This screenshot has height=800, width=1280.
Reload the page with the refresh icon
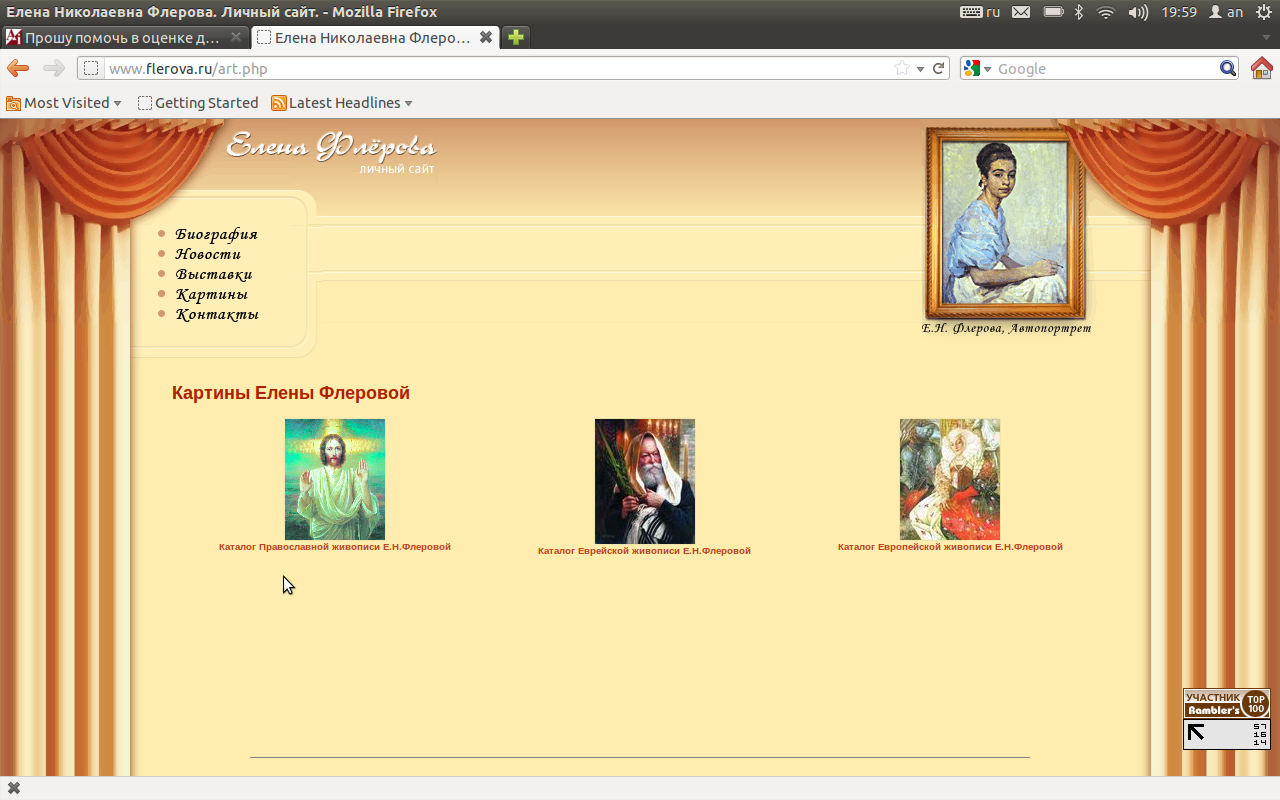point(939,68)
